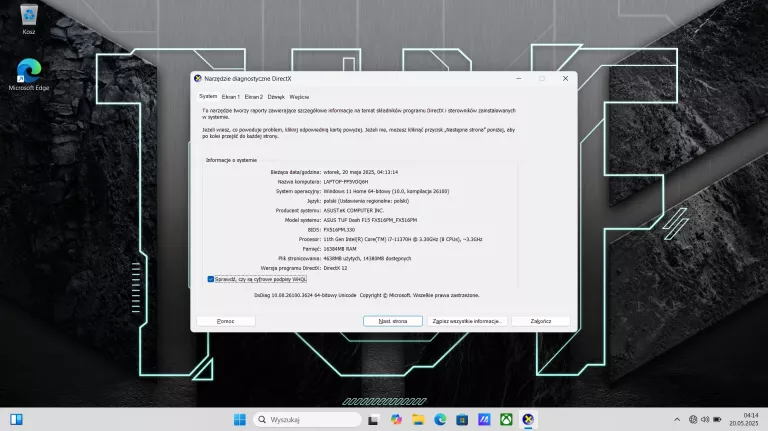Screen dimensions: 768x431
Task: Toggle the WHQL digital signatures checkbox
Action: coord(210,279)
